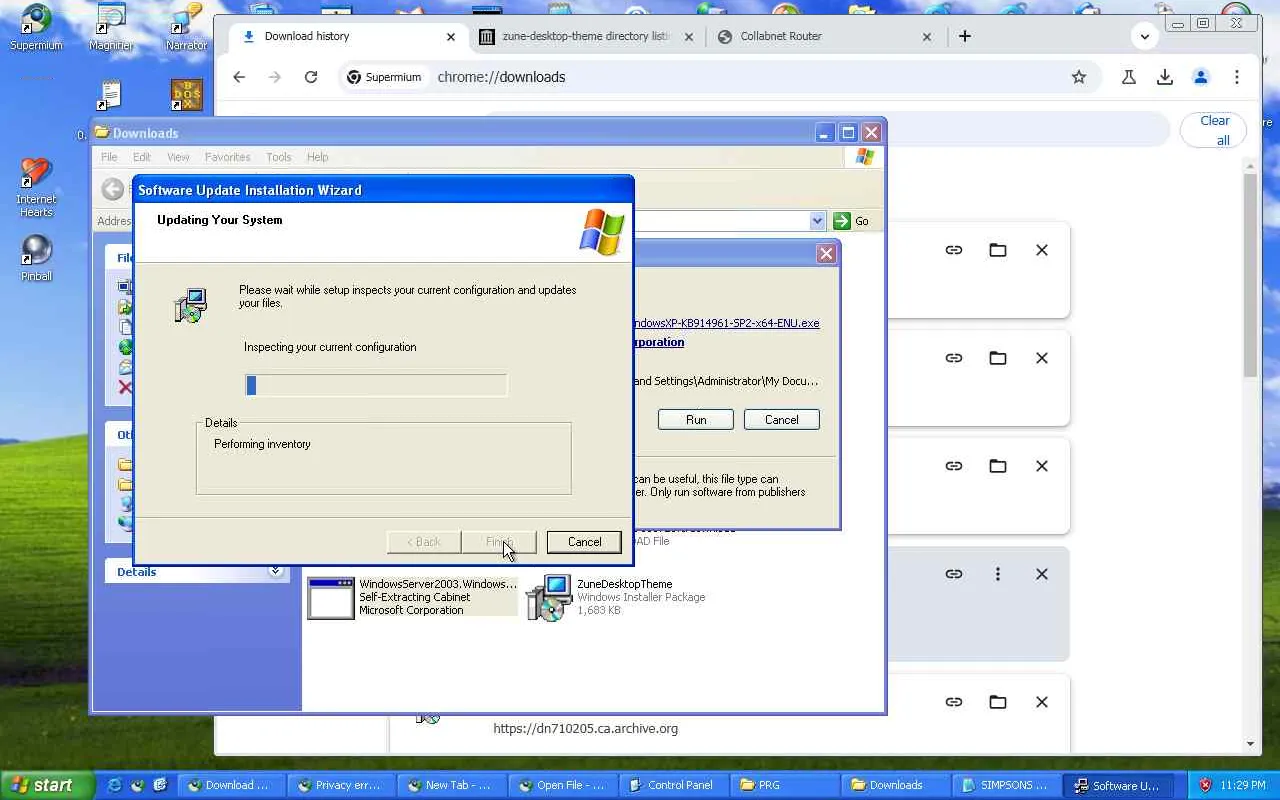Click the Go button in Downloads window
The width and height of the screenshot is (1280, 800).
[x=851, y=221]
